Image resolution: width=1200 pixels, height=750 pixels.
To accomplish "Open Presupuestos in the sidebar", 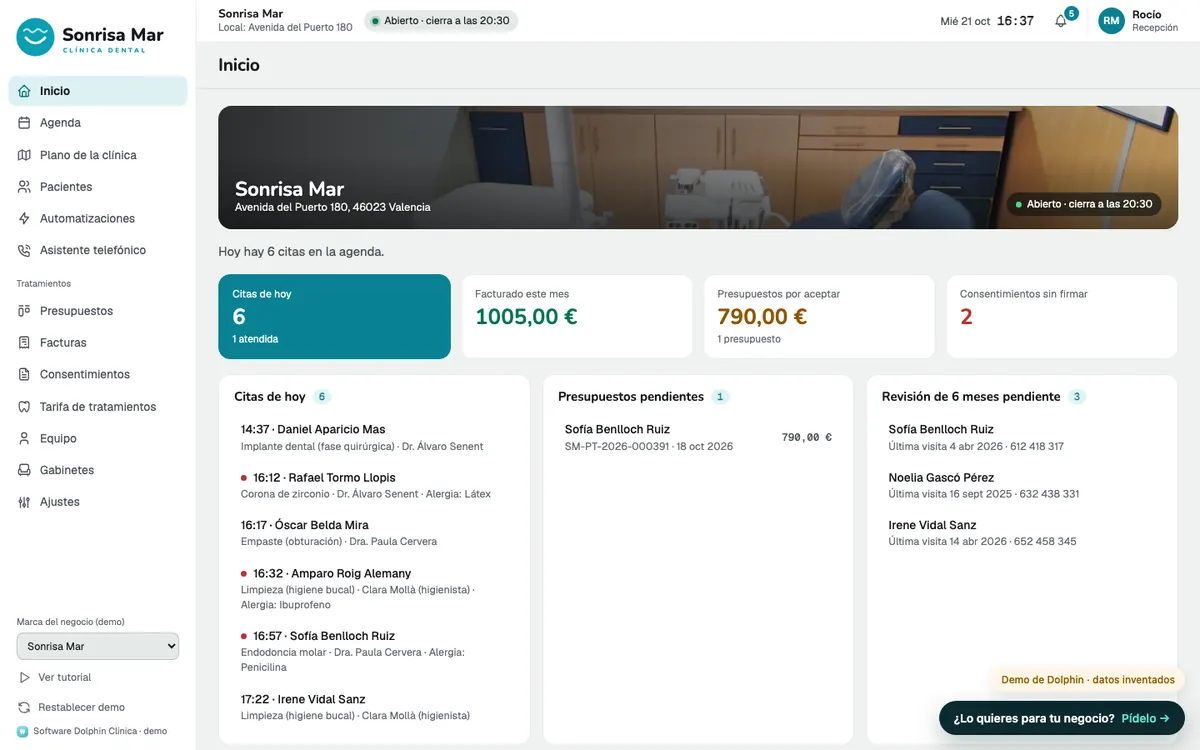I will (98, 311).
